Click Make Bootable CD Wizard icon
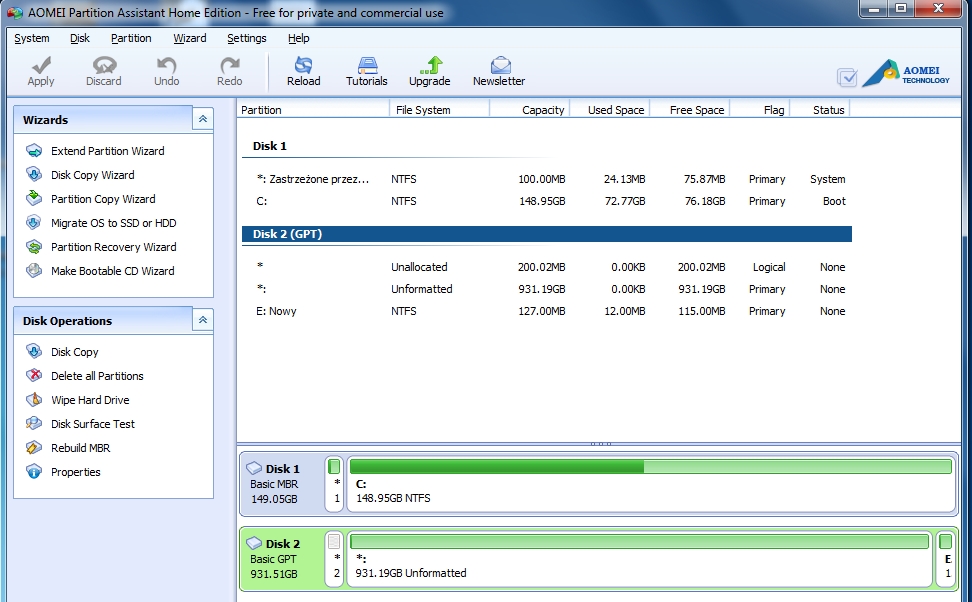Screen dimensions: 972x602 point(34,271)
